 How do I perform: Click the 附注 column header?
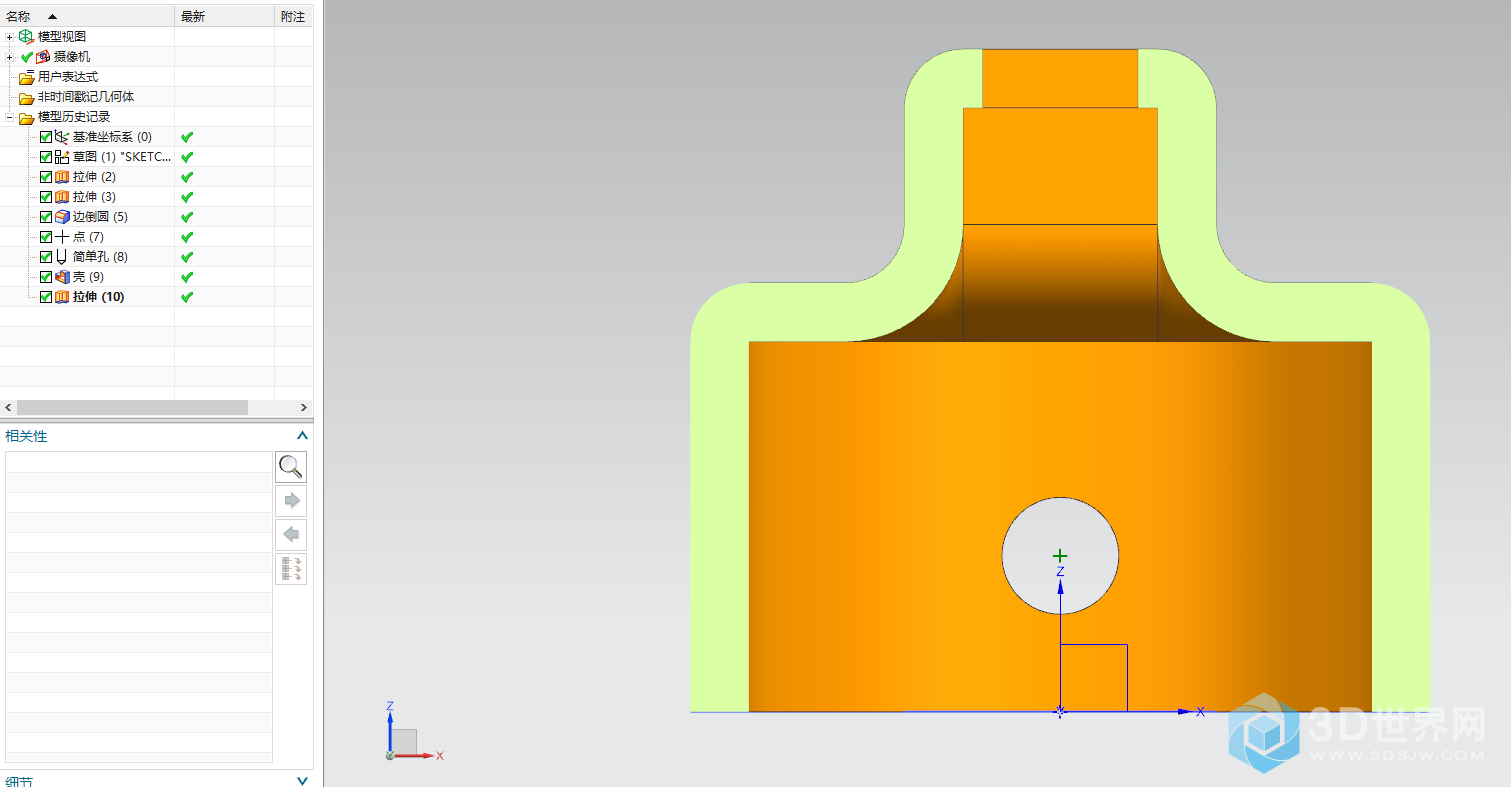(x=294, y=17)
